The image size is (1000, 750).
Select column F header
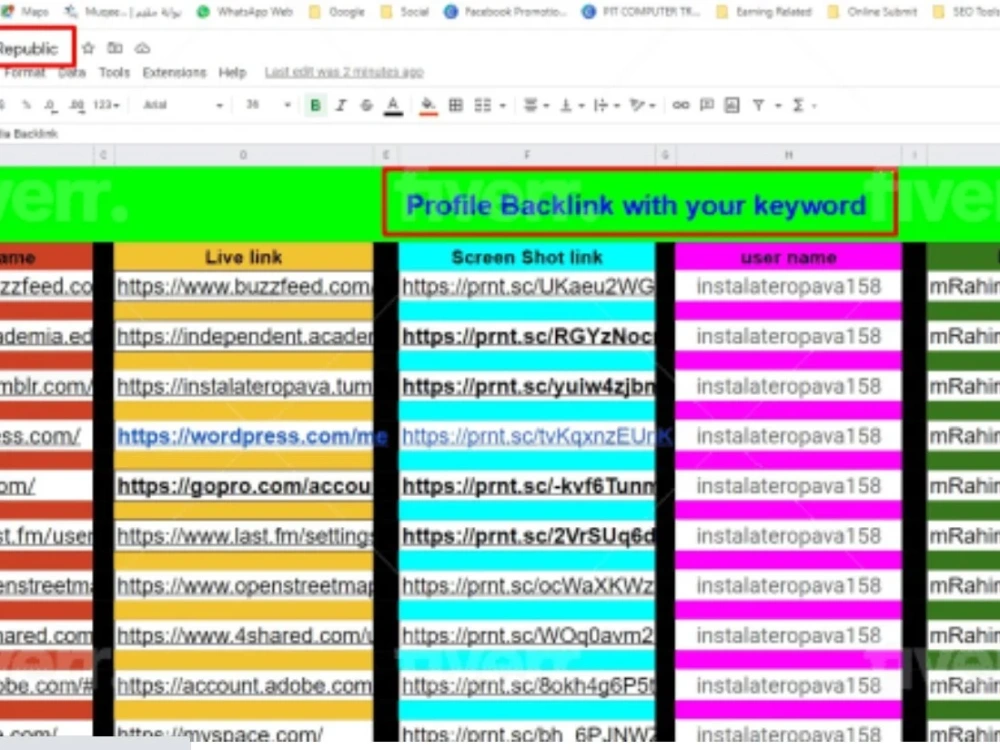pyautogui.click(x=527, y=155)
